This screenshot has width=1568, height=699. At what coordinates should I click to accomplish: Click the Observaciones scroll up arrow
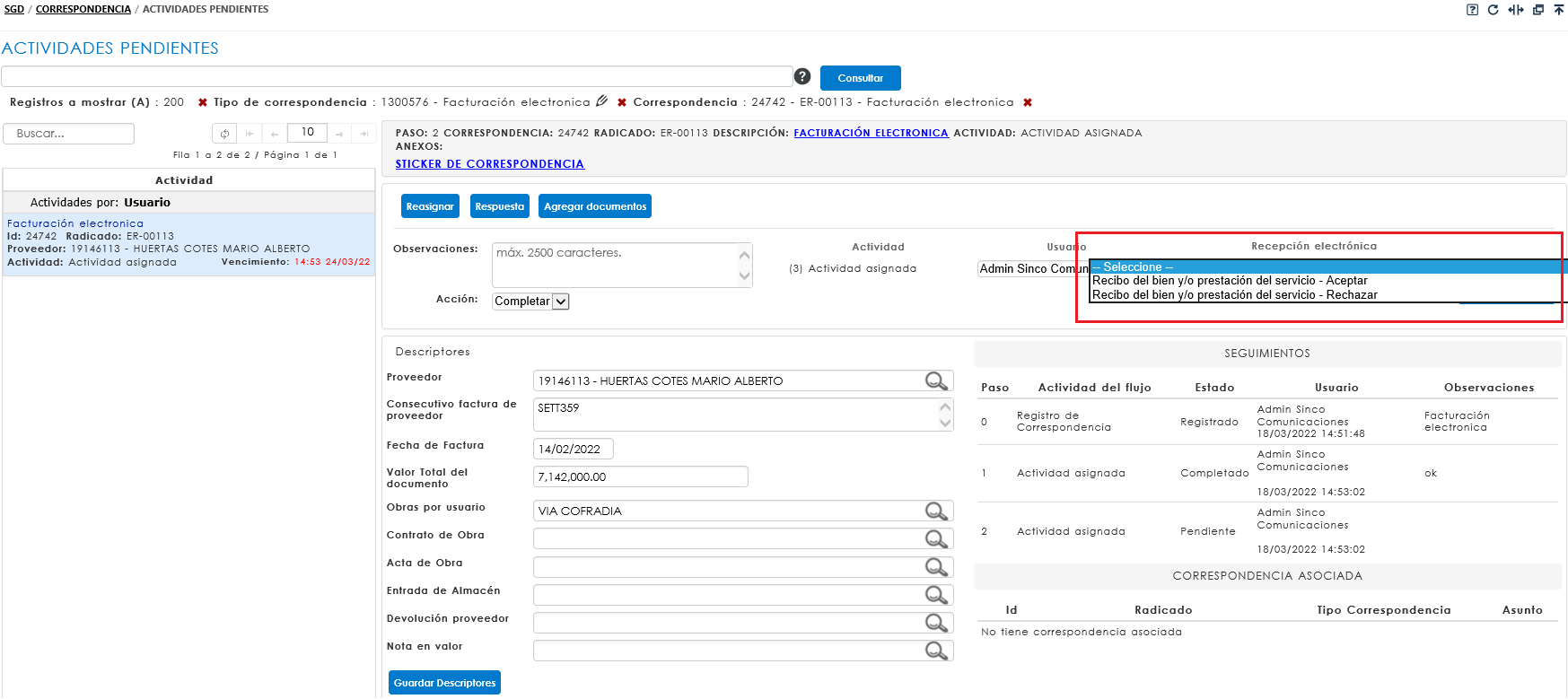tap(744, 255)
